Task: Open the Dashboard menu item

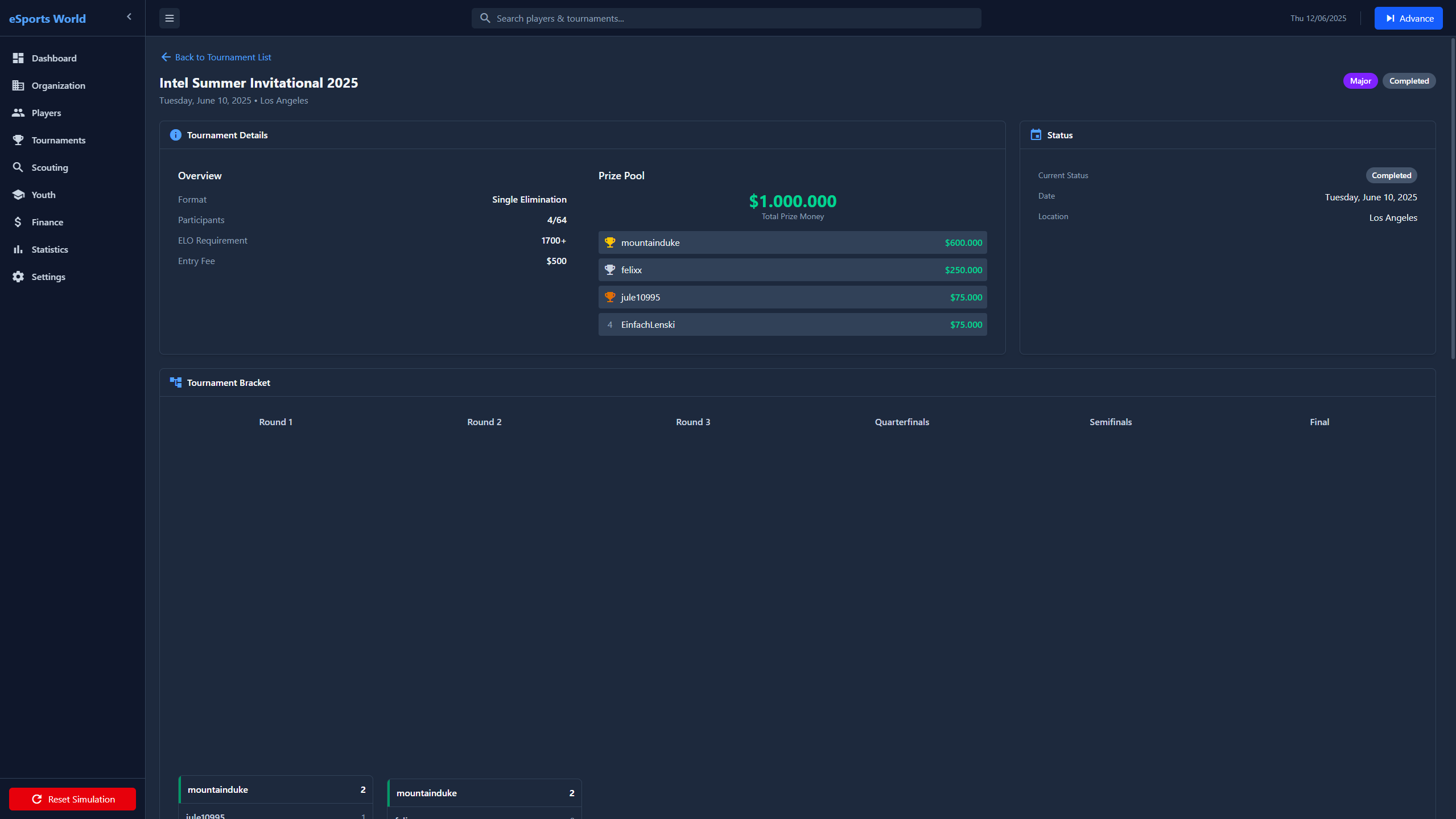Action: [72, 58]
